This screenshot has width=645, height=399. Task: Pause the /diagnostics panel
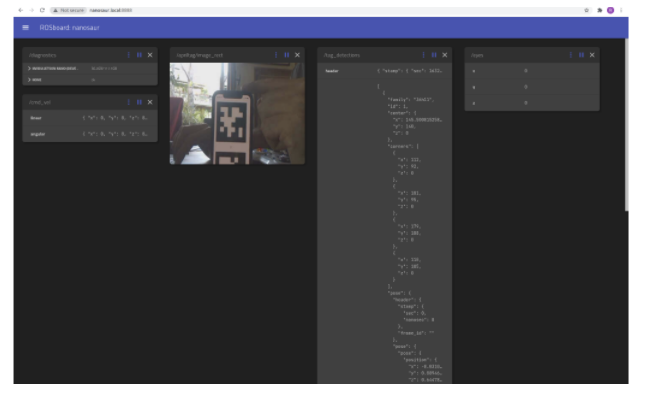pyautogui.click(x=139, y=55)
